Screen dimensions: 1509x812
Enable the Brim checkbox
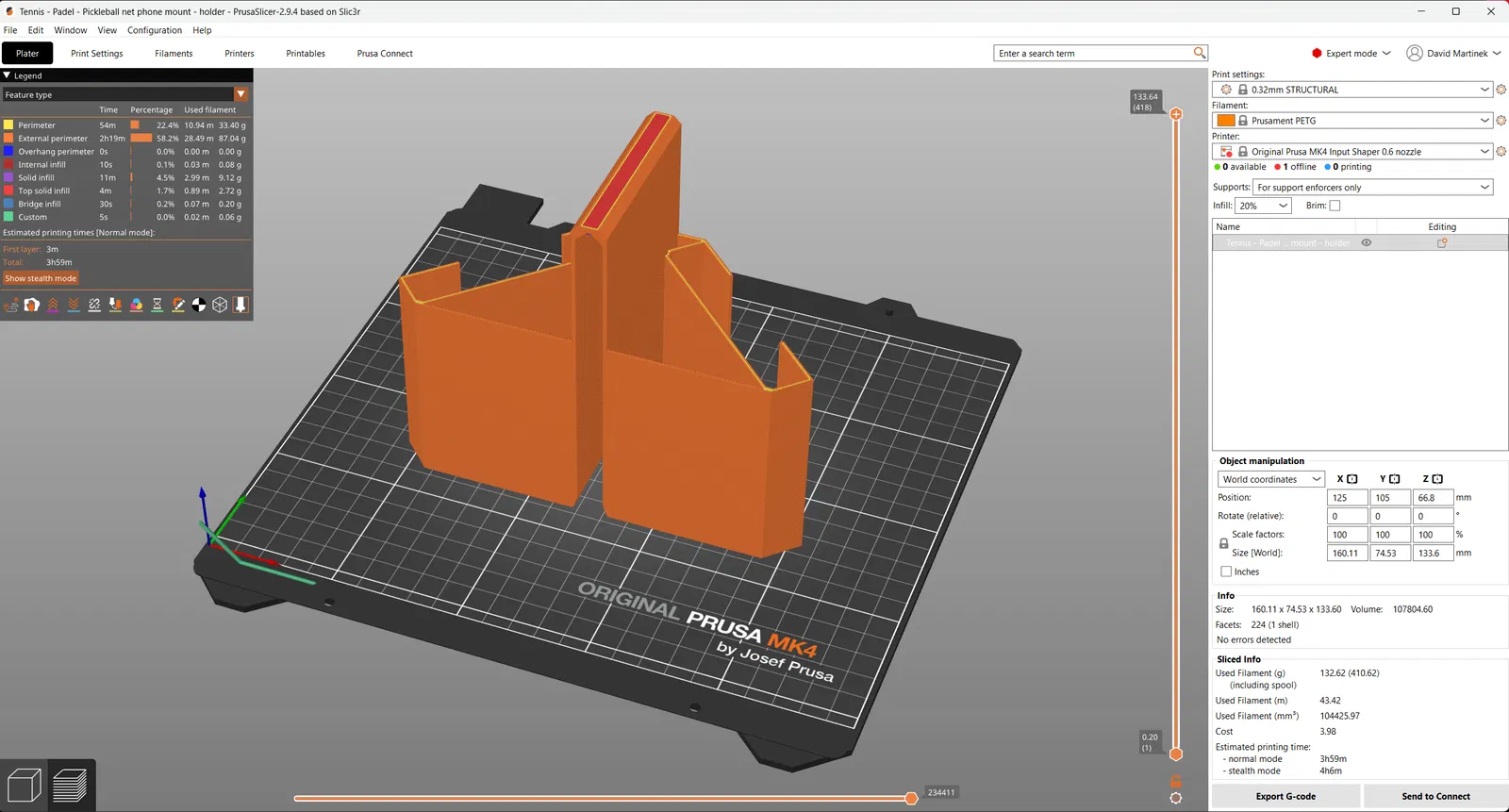click(1335, 206)
